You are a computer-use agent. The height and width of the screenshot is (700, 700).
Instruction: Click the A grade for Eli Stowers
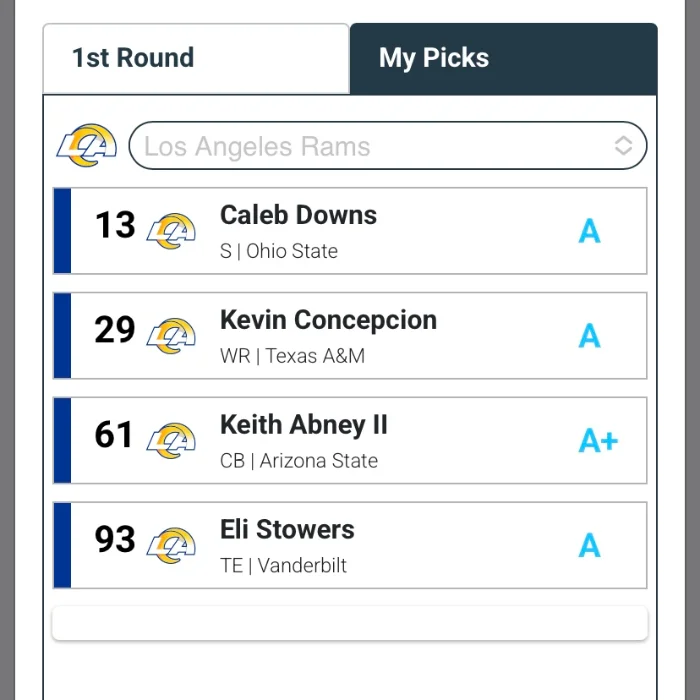[x=590, y=546]
